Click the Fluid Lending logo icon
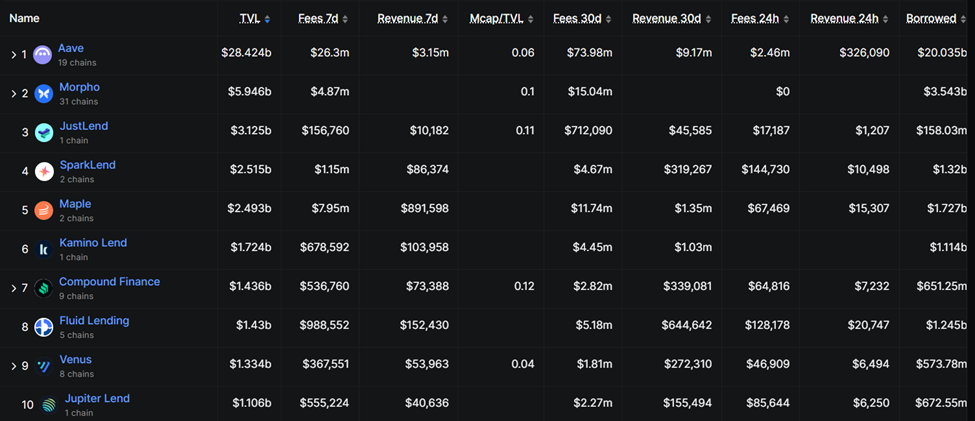975x421 pixels. coord(44,328)
